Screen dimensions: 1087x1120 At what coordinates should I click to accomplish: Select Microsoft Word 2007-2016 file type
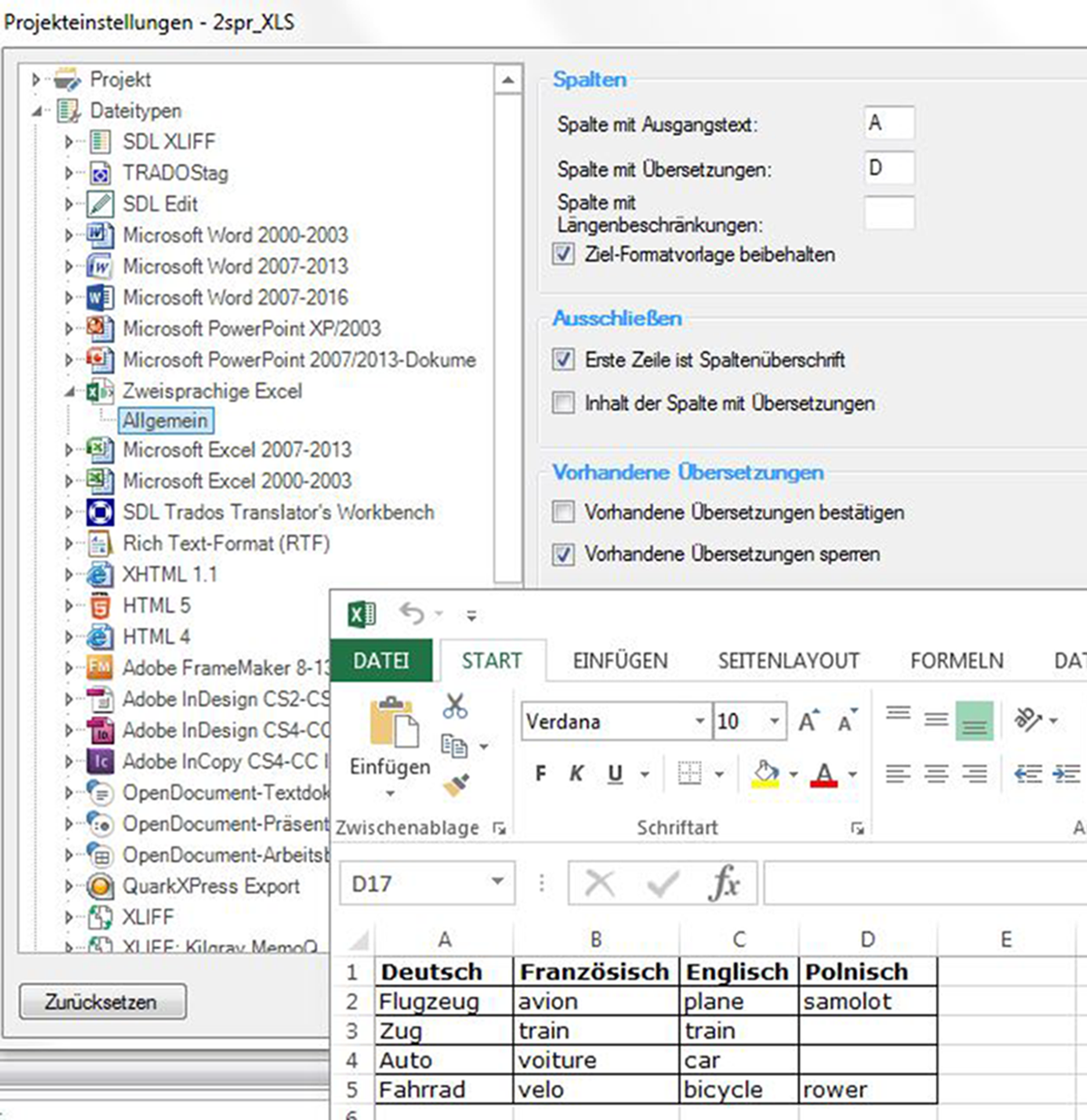coord(236,297)
